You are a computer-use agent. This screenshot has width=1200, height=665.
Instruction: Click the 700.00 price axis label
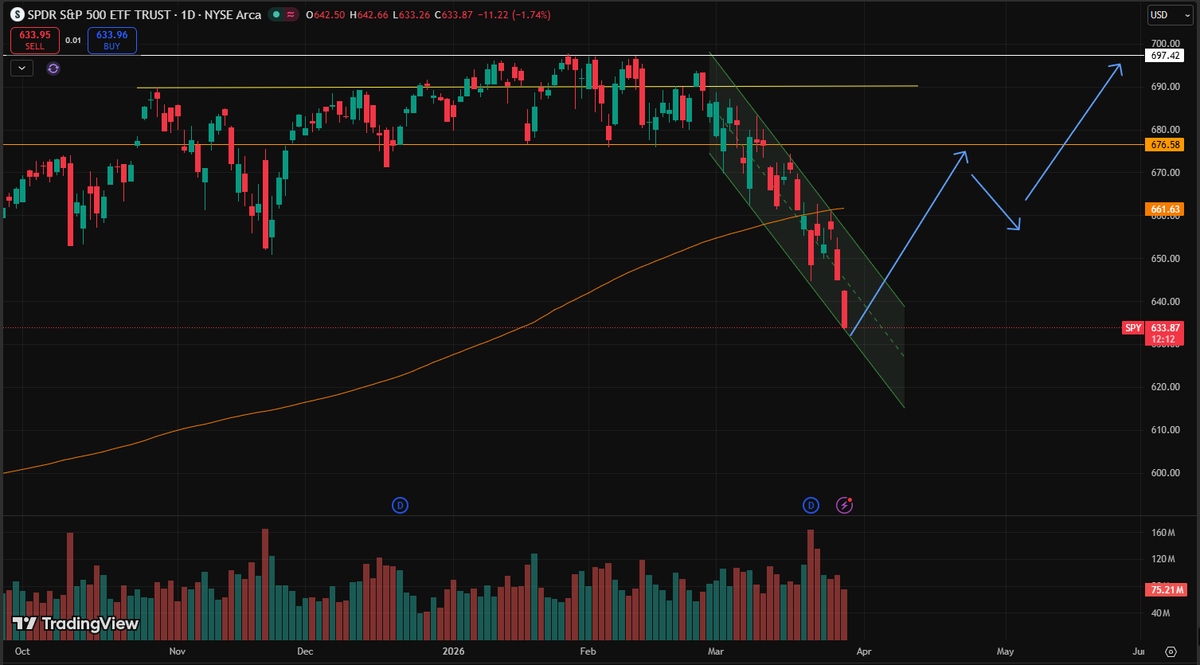point(1166,44)
